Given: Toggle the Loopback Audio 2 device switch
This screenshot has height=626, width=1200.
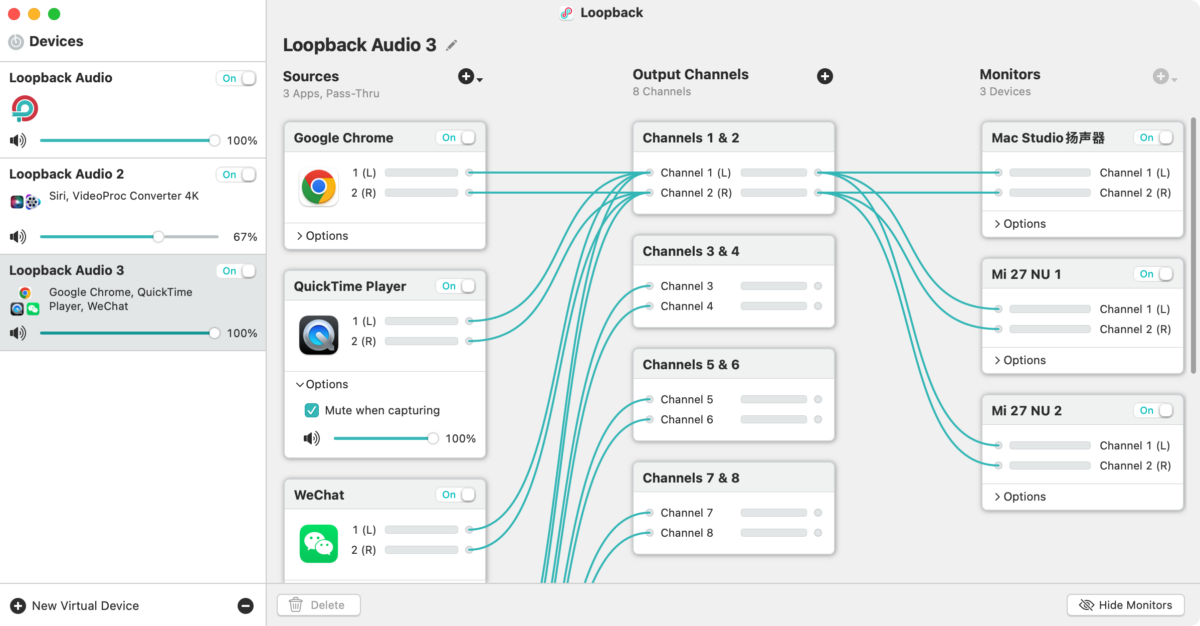Looking at the screenshot, I should (236, 174).
